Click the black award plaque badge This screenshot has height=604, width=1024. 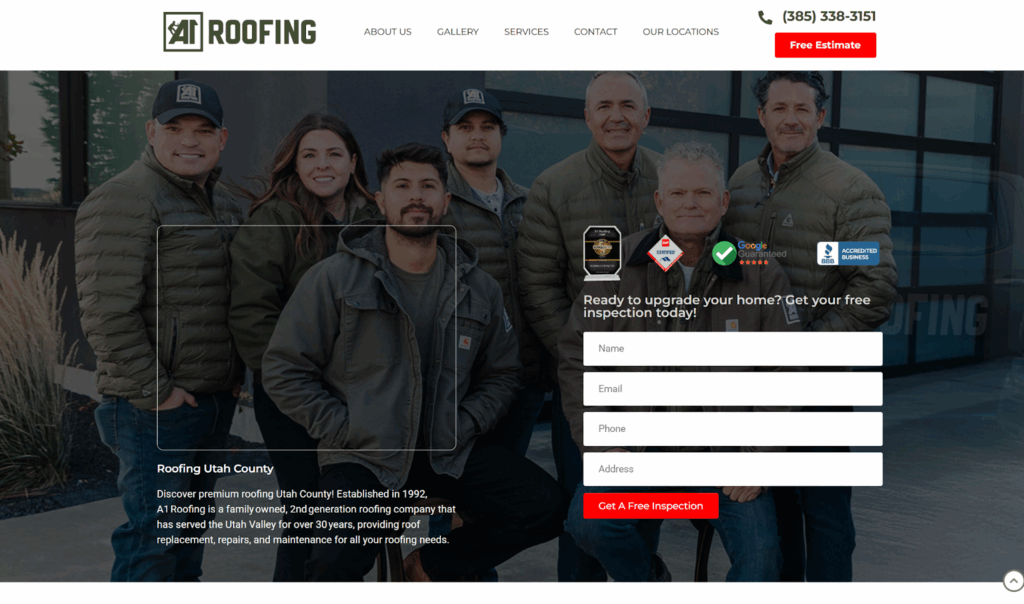[x=602, y=253]
